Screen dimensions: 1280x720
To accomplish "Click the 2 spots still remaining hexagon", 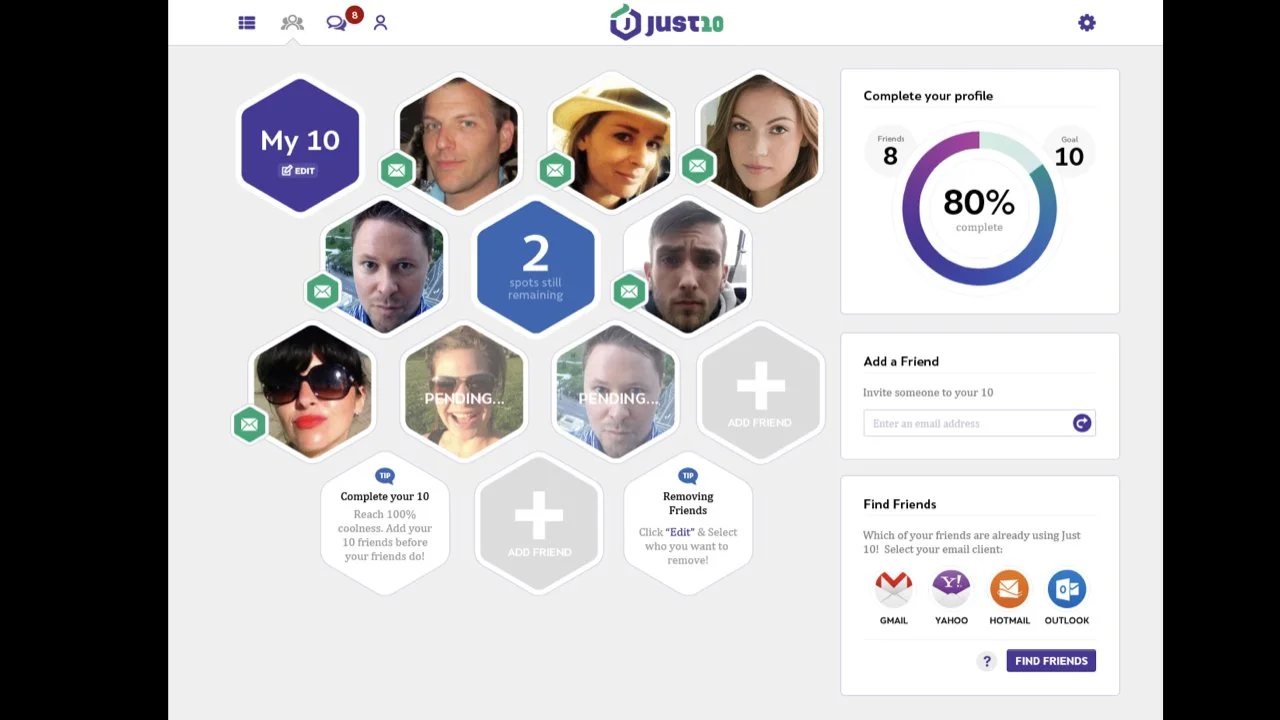I will tap(536, 266).
